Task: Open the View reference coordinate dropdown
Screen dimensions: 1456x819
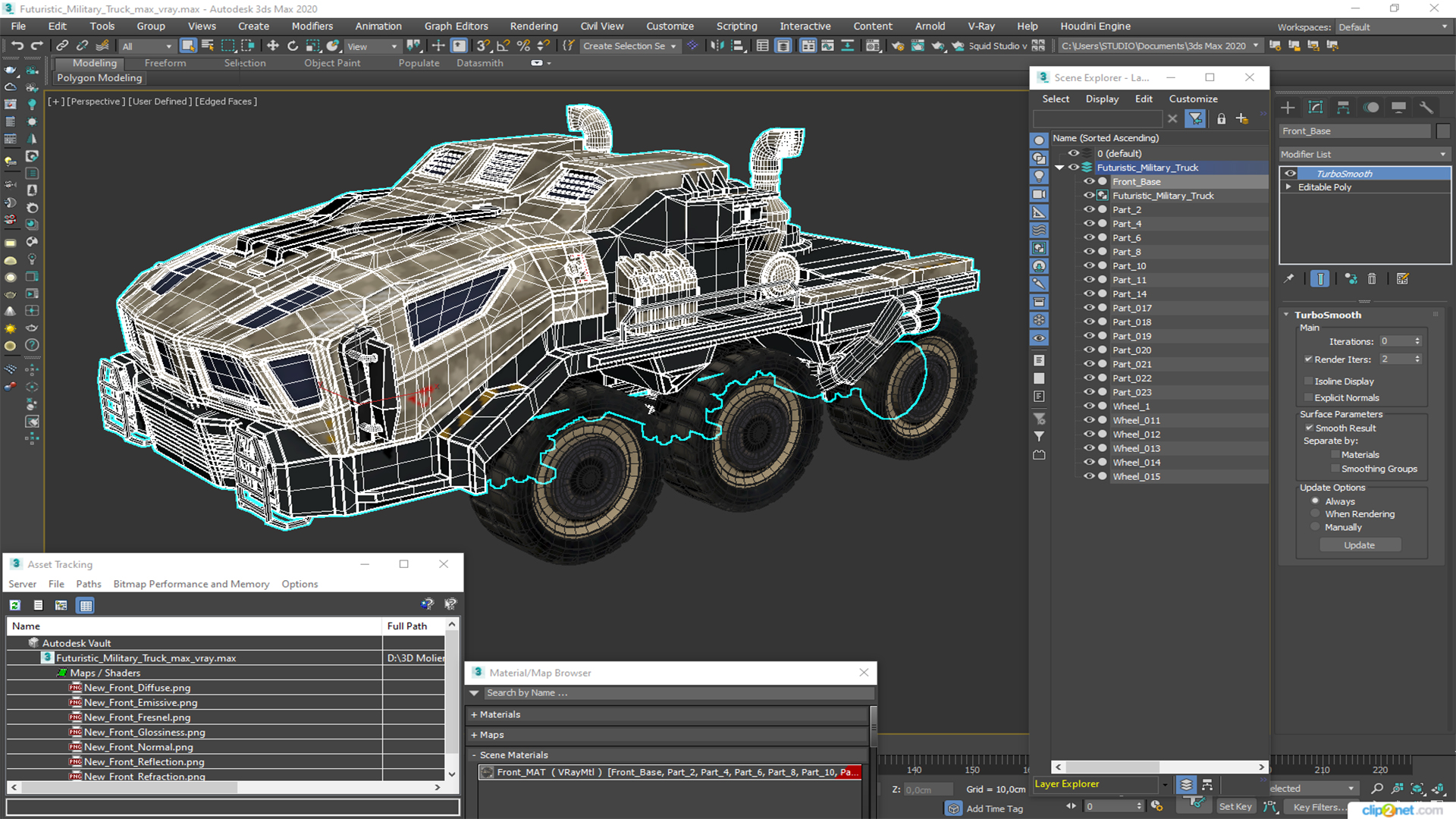Action: pos(372,46)
